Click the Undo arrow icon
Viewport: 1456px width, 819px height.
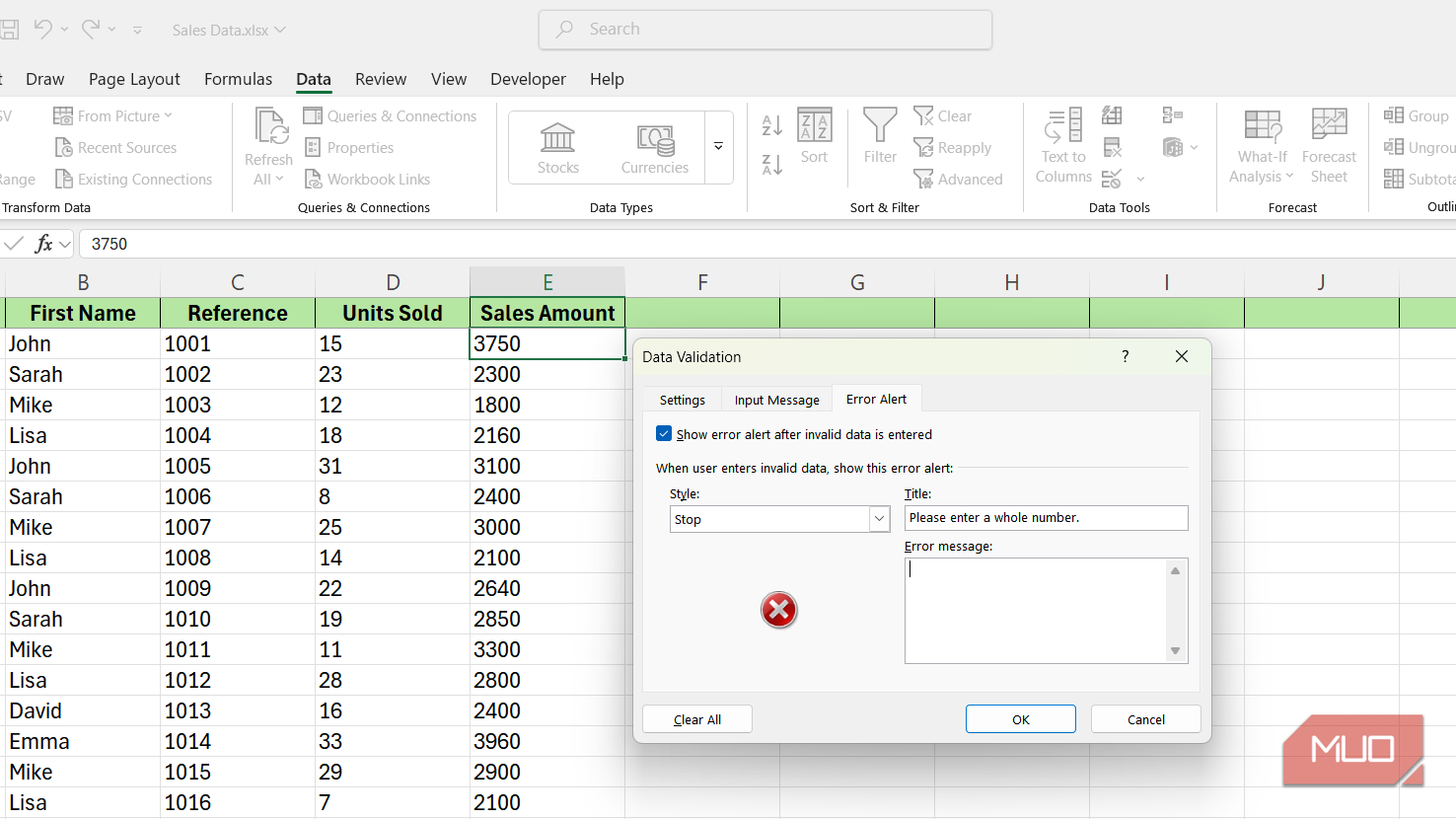click(x=42, y=29)
